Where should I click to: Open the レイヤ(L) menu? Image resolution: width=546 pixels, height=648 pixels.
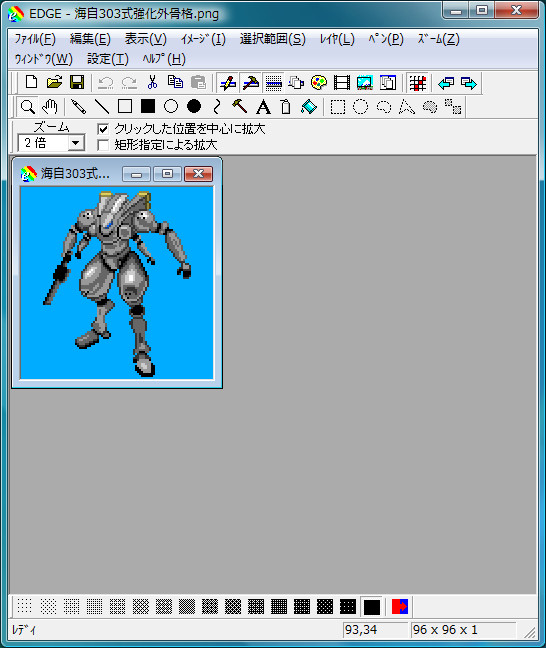[337, 39]
